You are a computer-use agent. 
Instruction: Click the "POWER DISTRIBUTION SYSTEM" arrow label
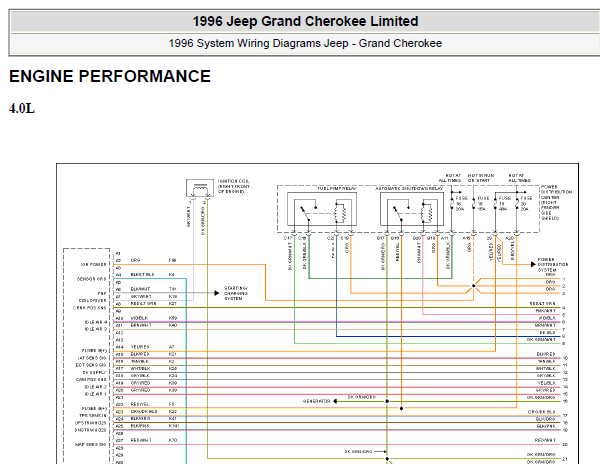[553, 264]
